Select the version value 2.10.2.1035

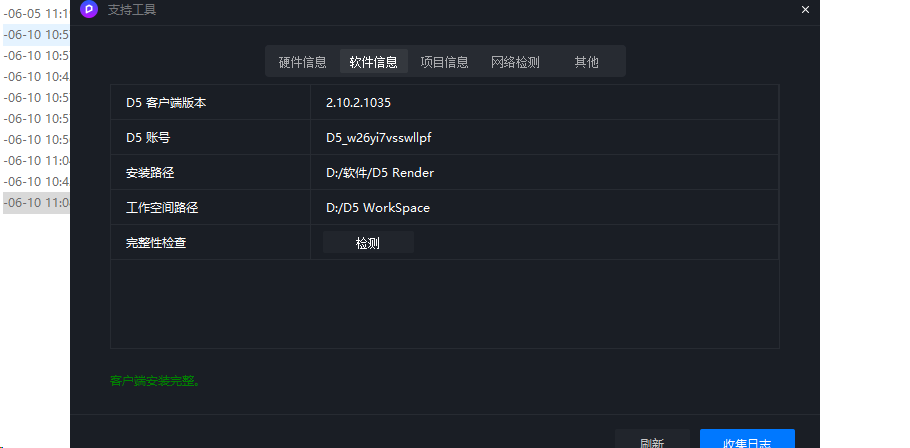(x=358, y=103)
